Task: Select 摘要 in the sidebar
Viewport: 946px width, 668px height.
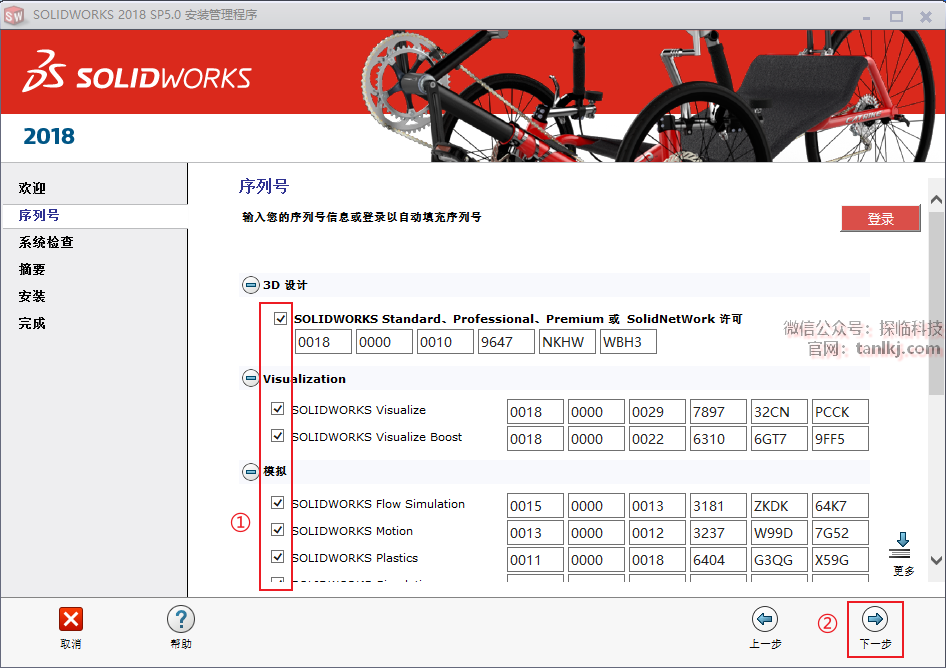Action: pos(32,270)
